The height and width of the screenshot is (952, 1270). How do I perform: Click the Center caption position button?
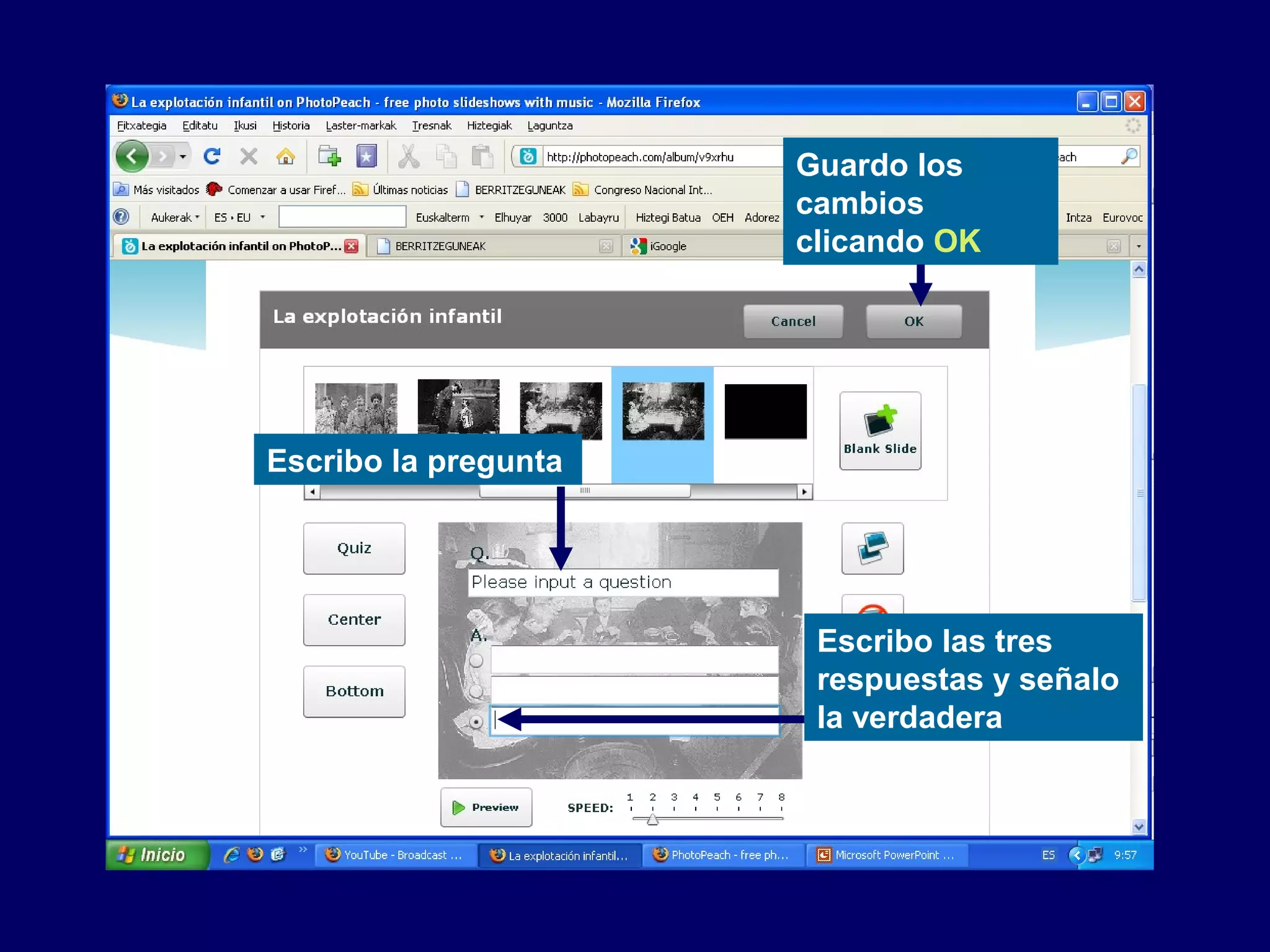tap(354, 620)
